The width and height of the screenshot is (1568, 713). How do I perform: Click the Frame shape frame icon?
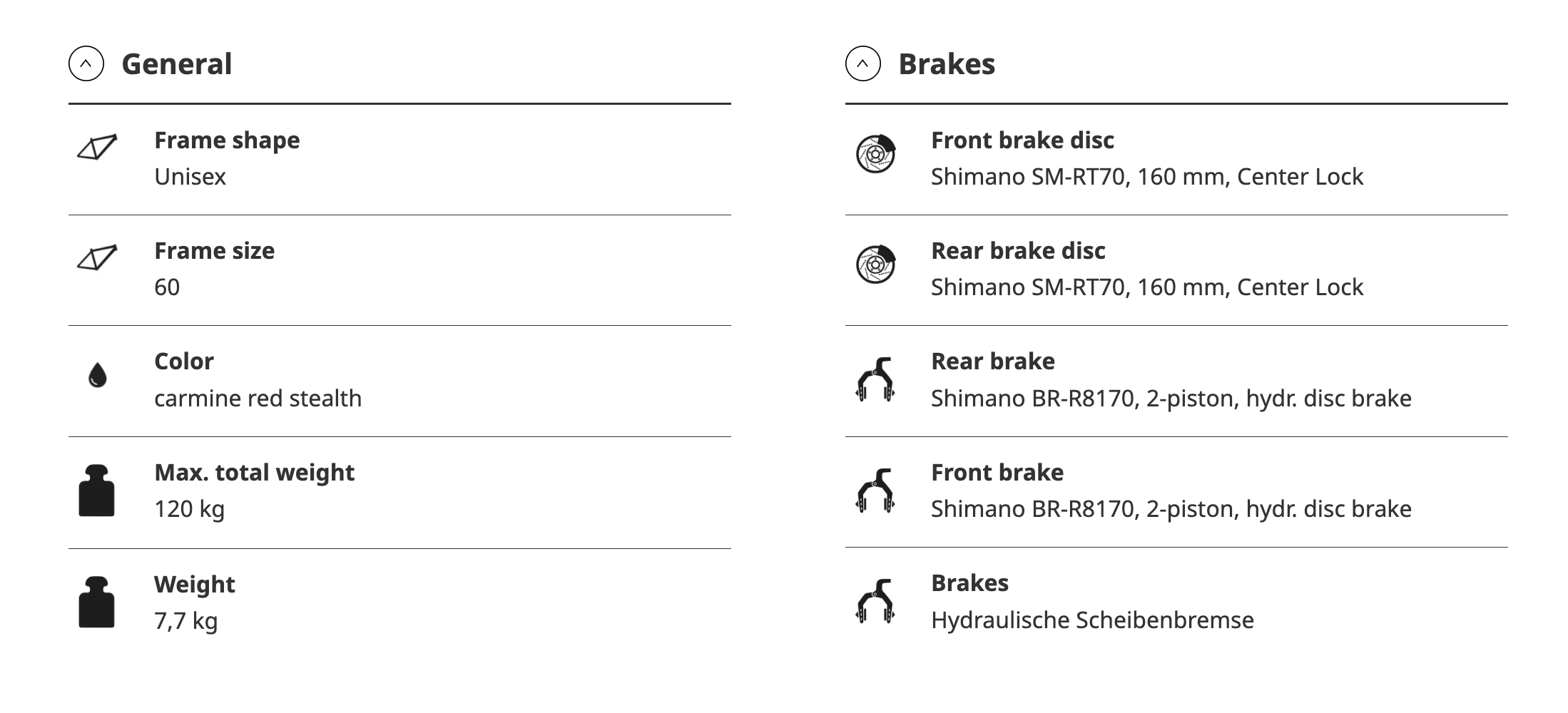97,147
